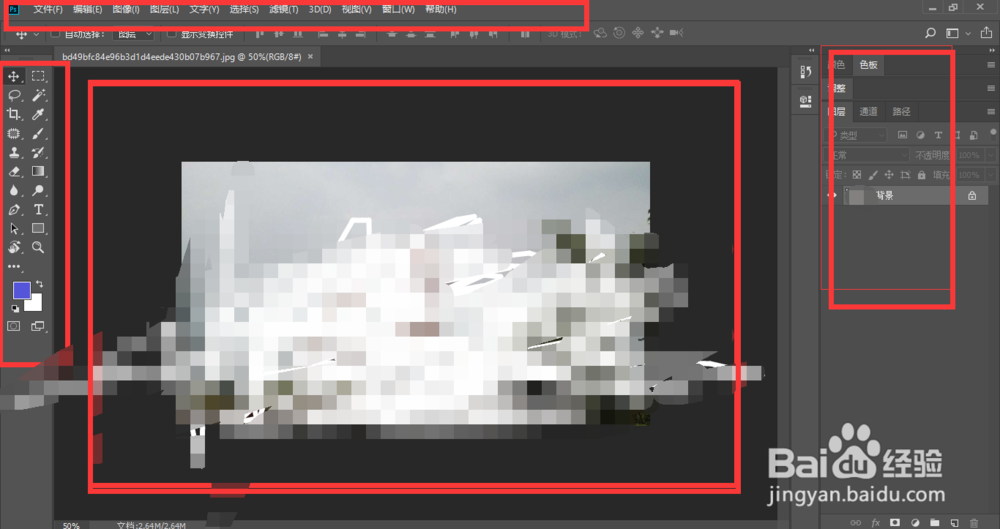Open the 正常 blend mode dropdown
Viewport: 1000px width, 529px height.
(x=867, y=155)
